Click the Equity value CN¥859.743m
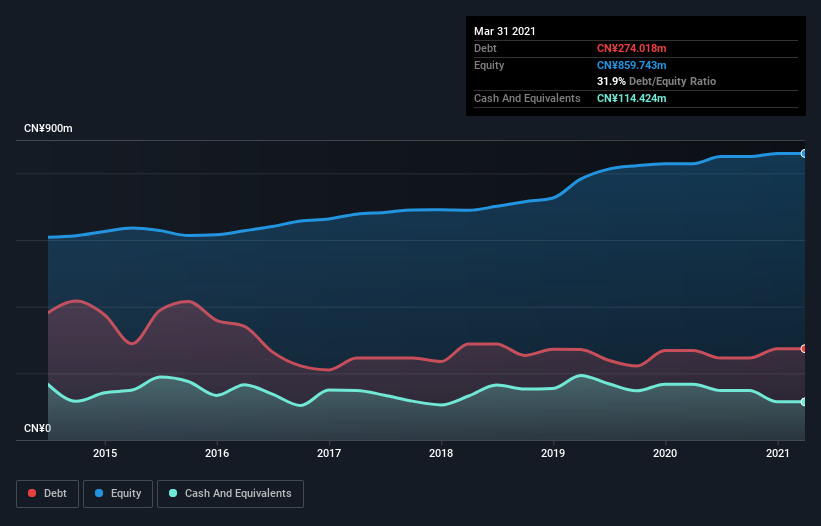Screen dimensions: 821x526 (631, 65)
